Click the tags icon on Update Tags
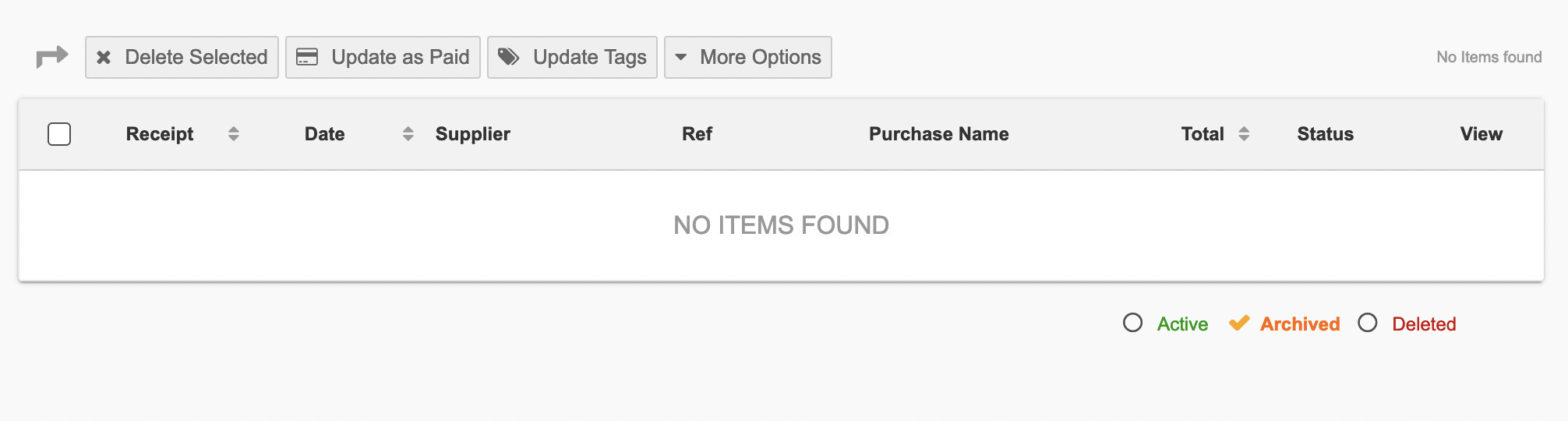Screen dimensions: 1568x421 509,57
